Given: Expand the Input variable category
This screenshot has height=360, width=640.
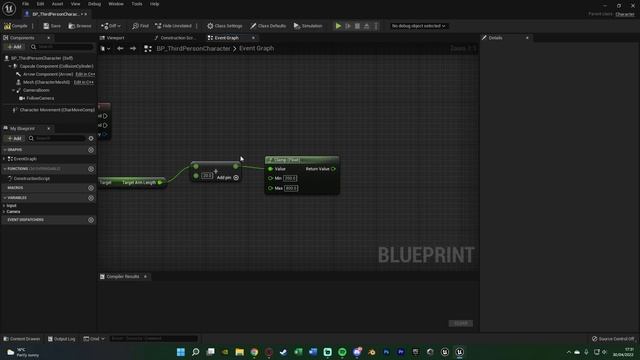Looking at the screenshot, I should (4, 206).
